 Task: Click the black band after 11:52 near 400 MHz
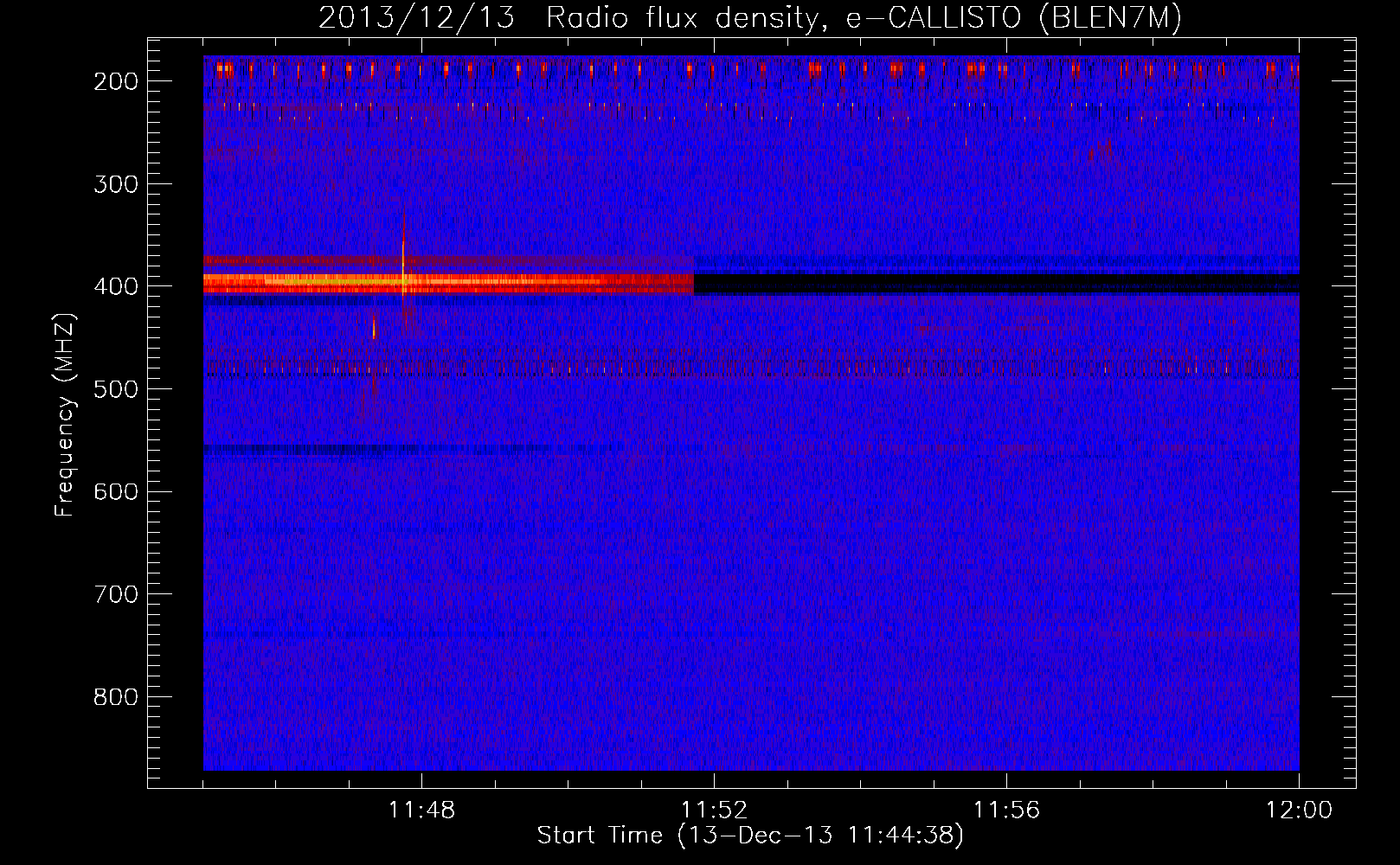[x=996, y=284]
